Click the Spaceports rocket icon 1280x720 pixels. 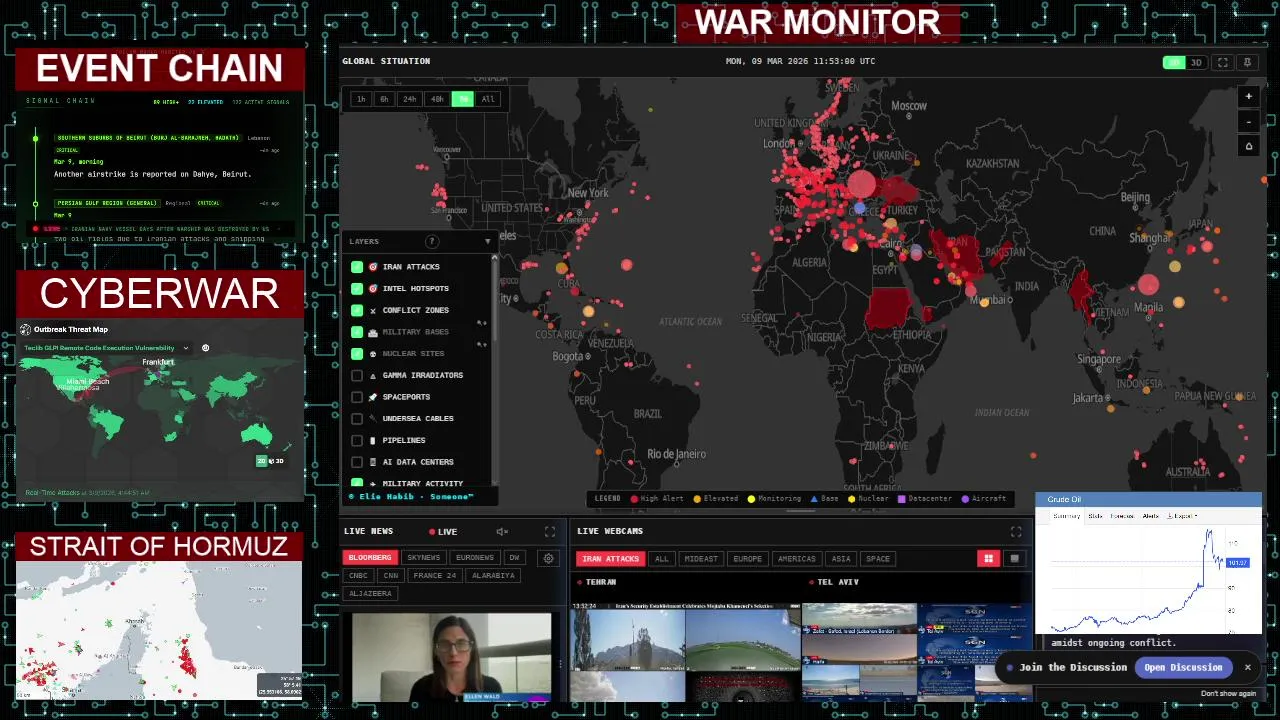click(x=373, y=397)
